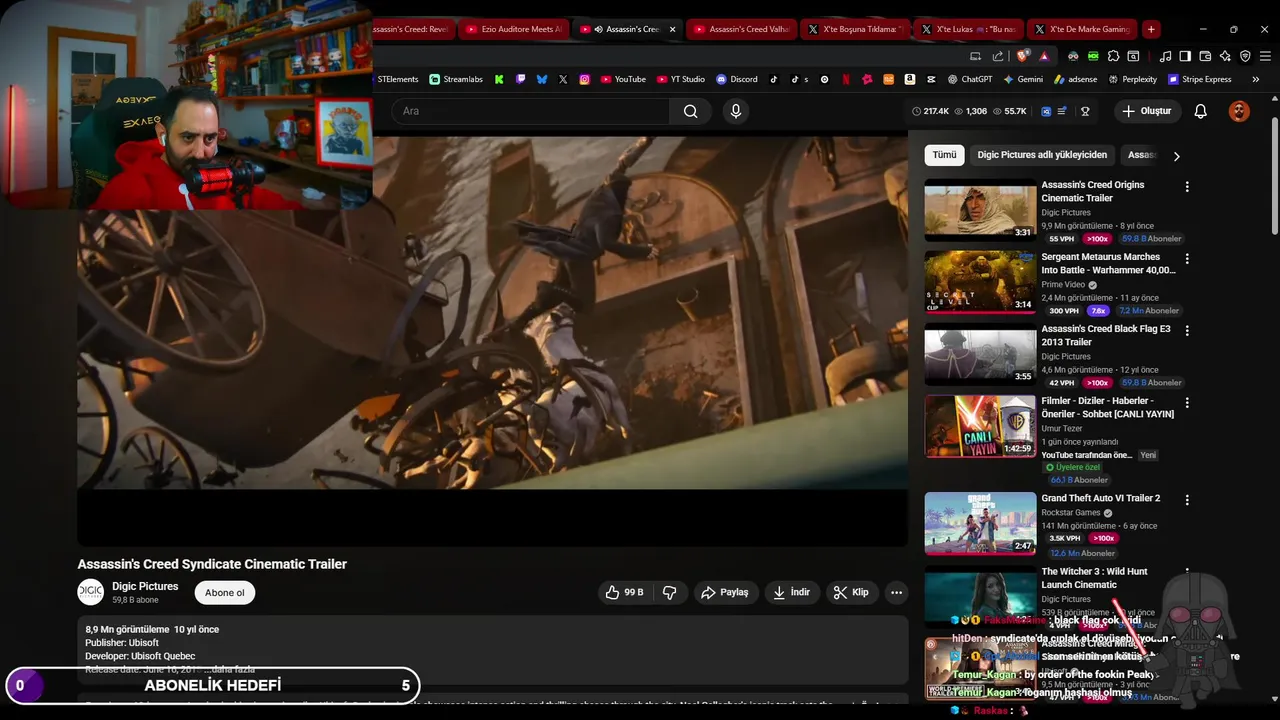Click the 'Paylaş' share button

tap(726, 592)
